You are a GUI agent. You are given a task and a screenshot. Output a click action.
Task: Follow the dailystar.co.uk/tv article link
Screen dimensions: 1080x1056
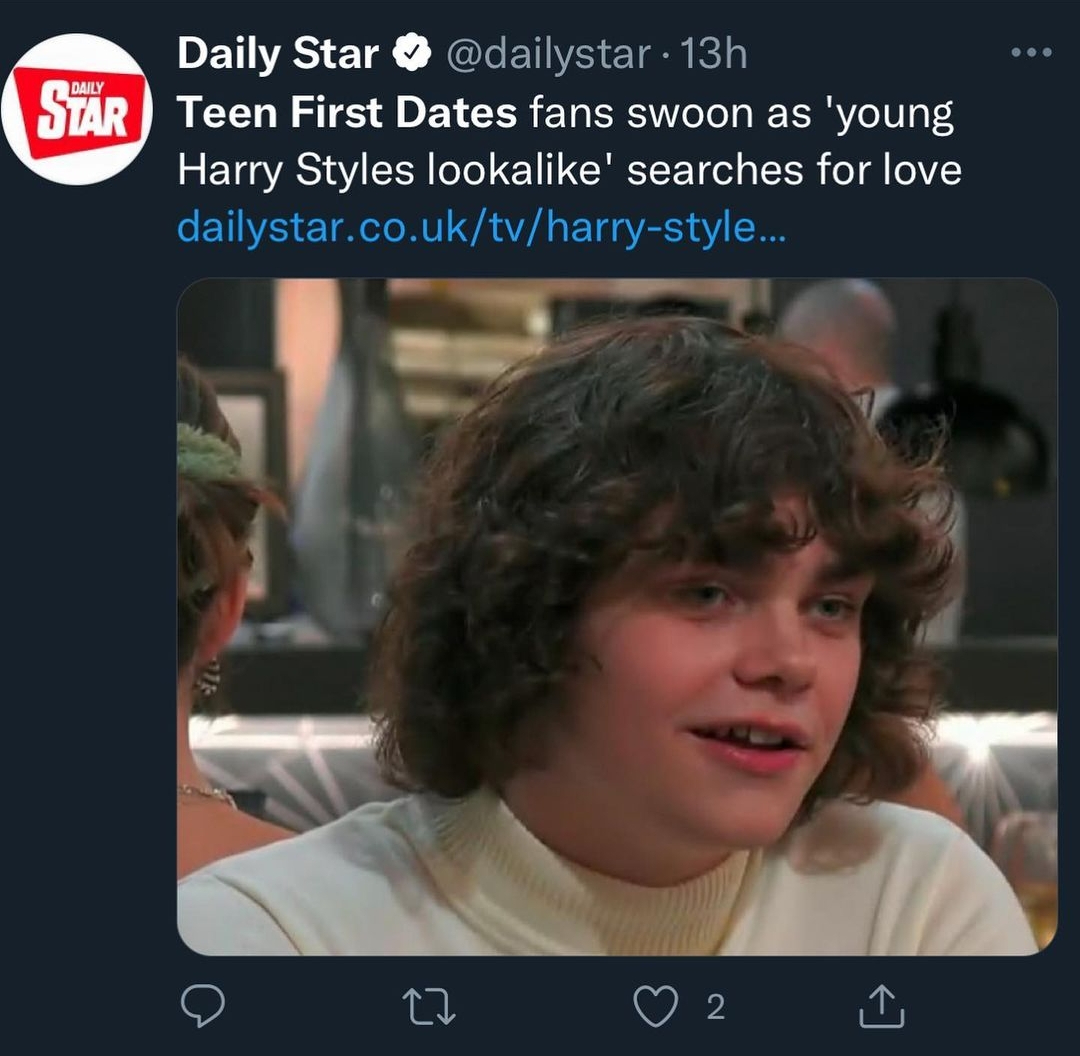pos(482,229)
